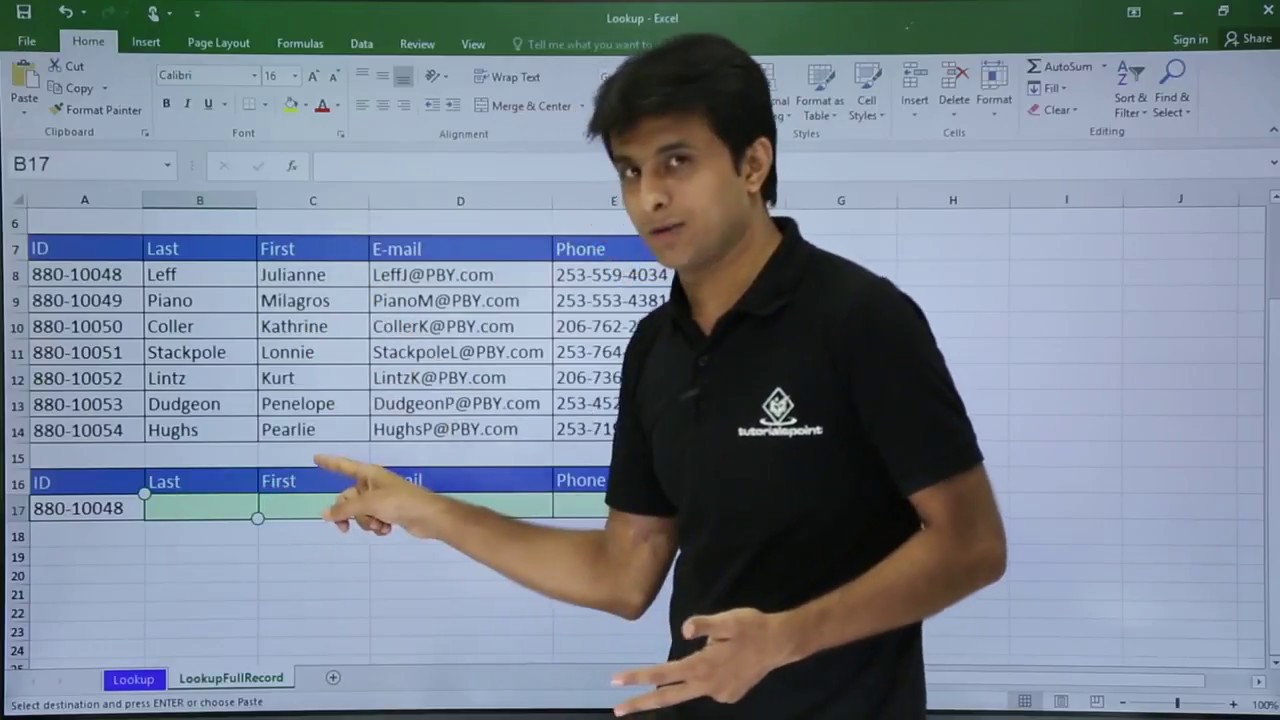Toggle Italic formatting

(187, 104)
